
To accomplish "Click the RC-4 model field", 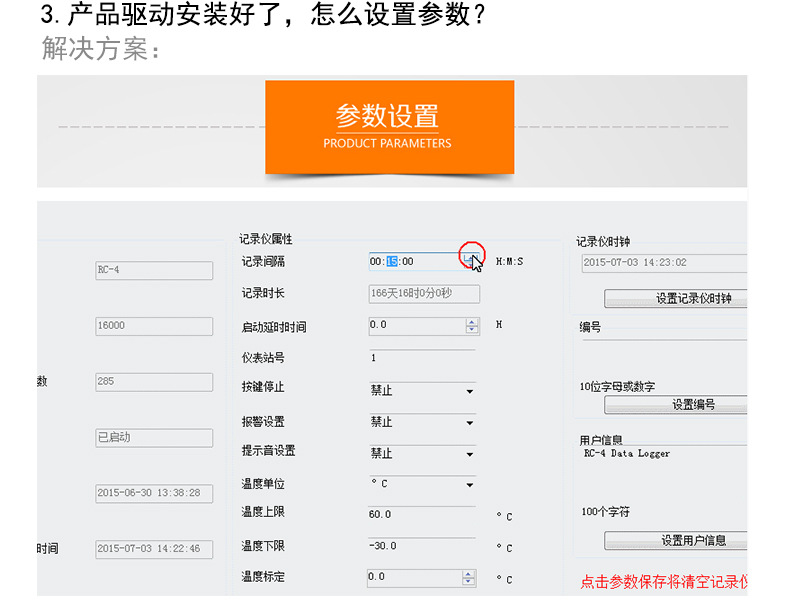I will 154,270.
